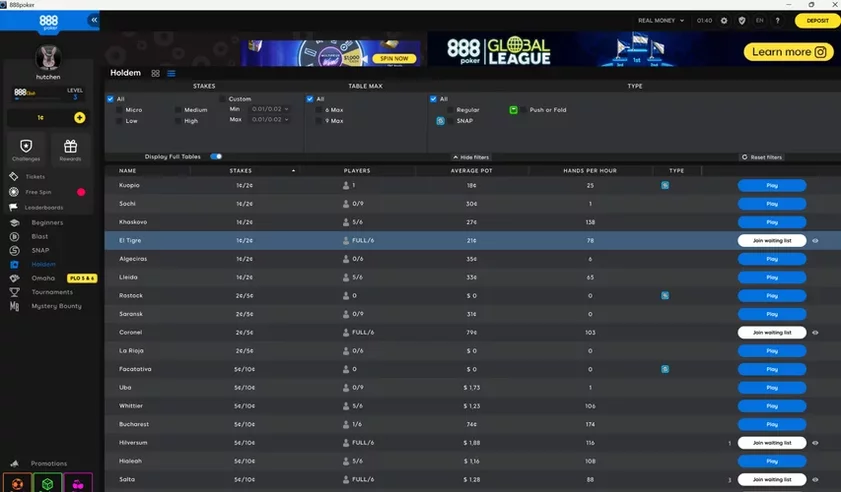Click SPIN NOW on the wheel banner
841x492 pixels.
pos(394,58)
